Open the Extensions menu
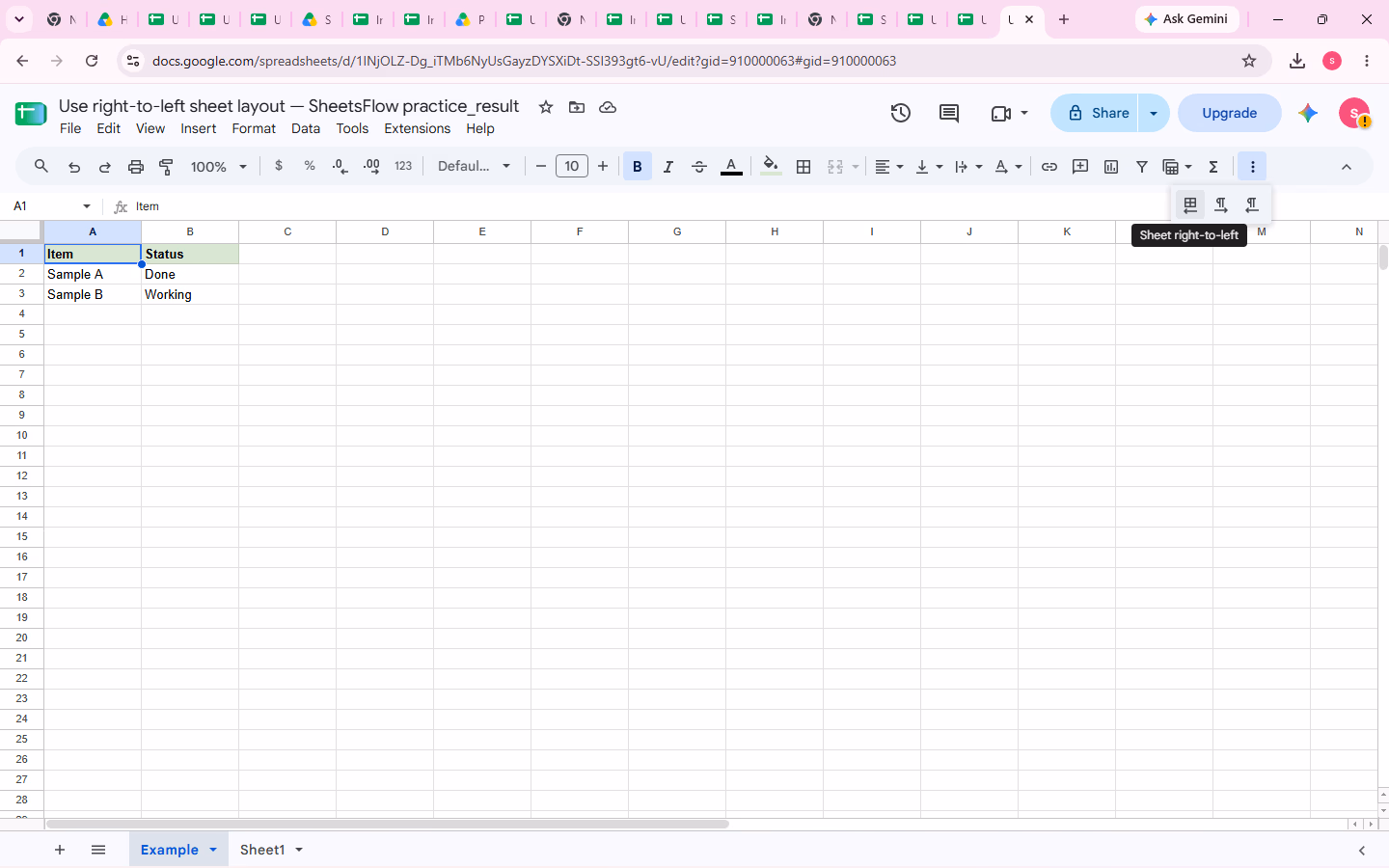This screenshot has height=868, width=1389. 418,128
